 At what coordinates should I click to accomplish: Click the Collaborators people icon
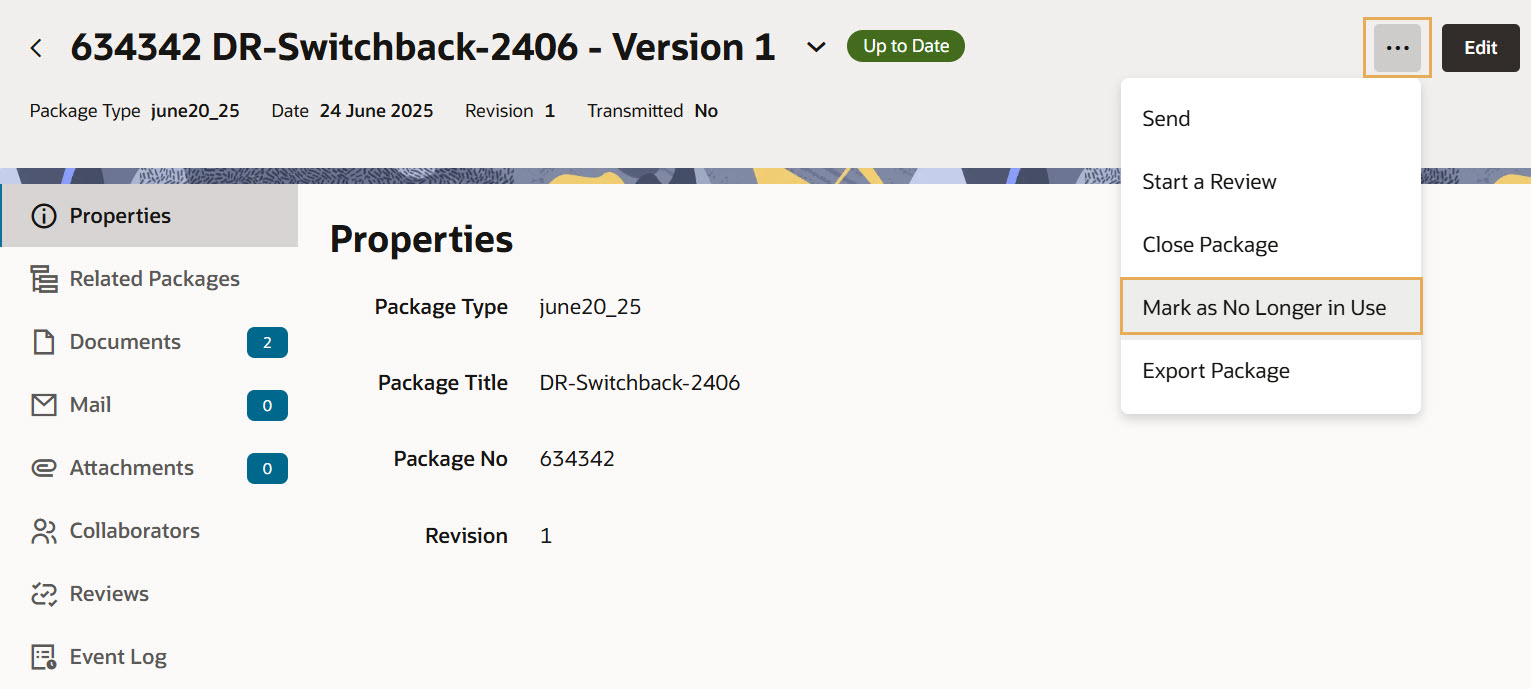click(x=44, y=531)
